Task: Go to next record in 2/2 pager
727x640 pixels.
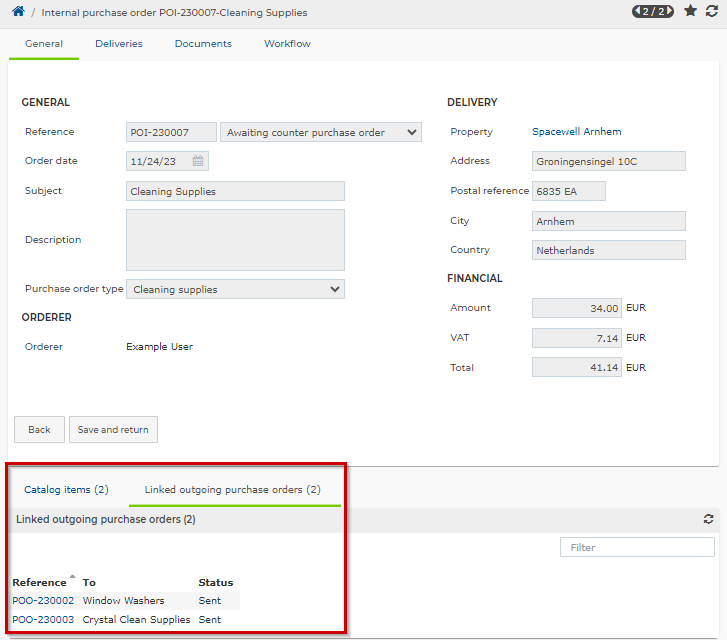Action: pyautogui.click(x=669, y=11)
